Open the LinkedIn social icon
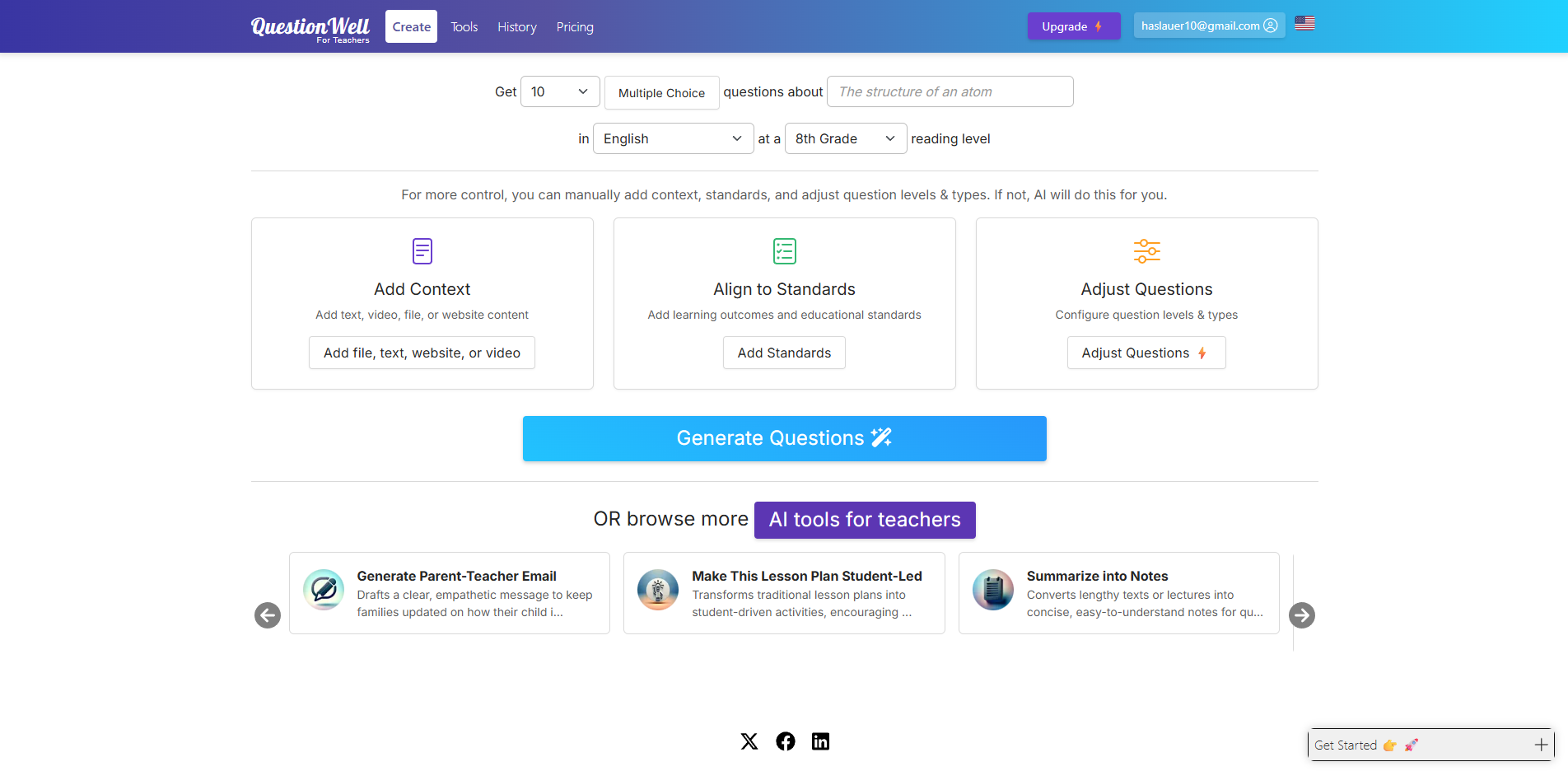Viewport: 1568px width, 771px height. coord(820,741)
